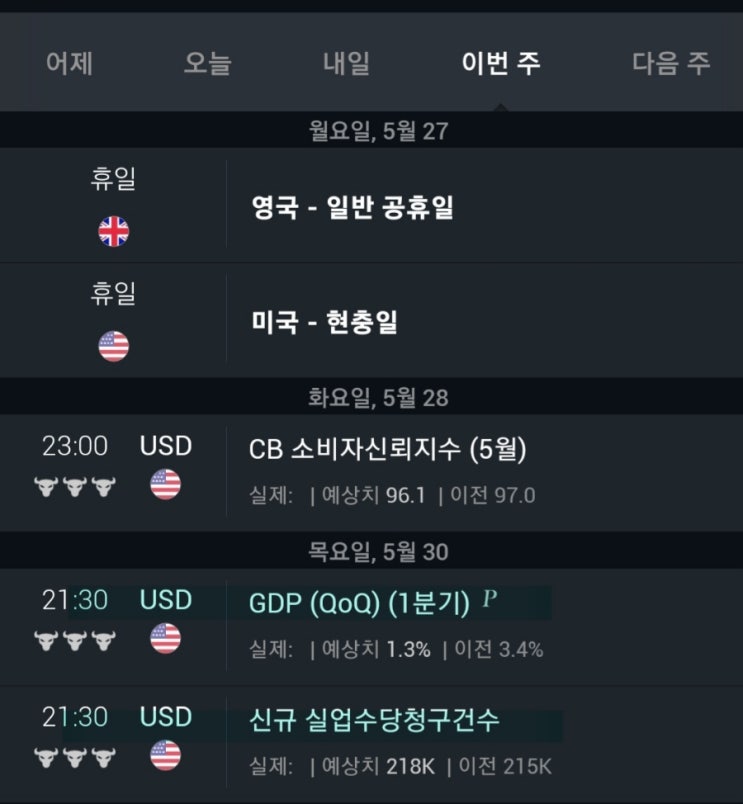Tap the US flag beside 현충일 holiday
743x804 pixels.
113,346
